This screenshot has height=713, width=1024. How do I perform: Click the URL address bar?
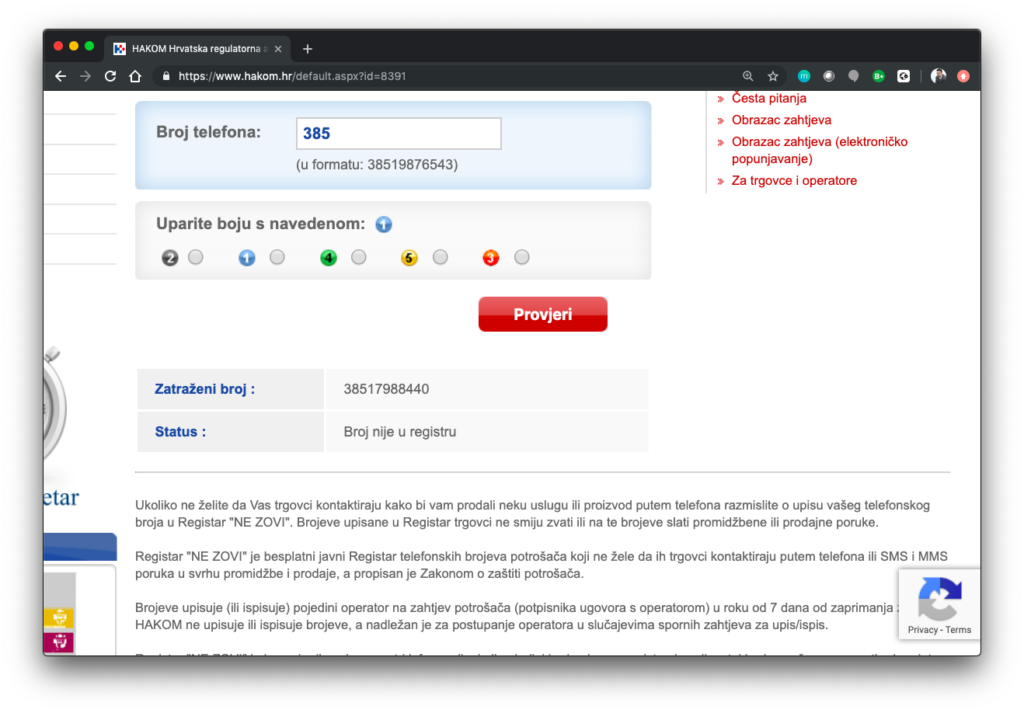tap(450, 76)
